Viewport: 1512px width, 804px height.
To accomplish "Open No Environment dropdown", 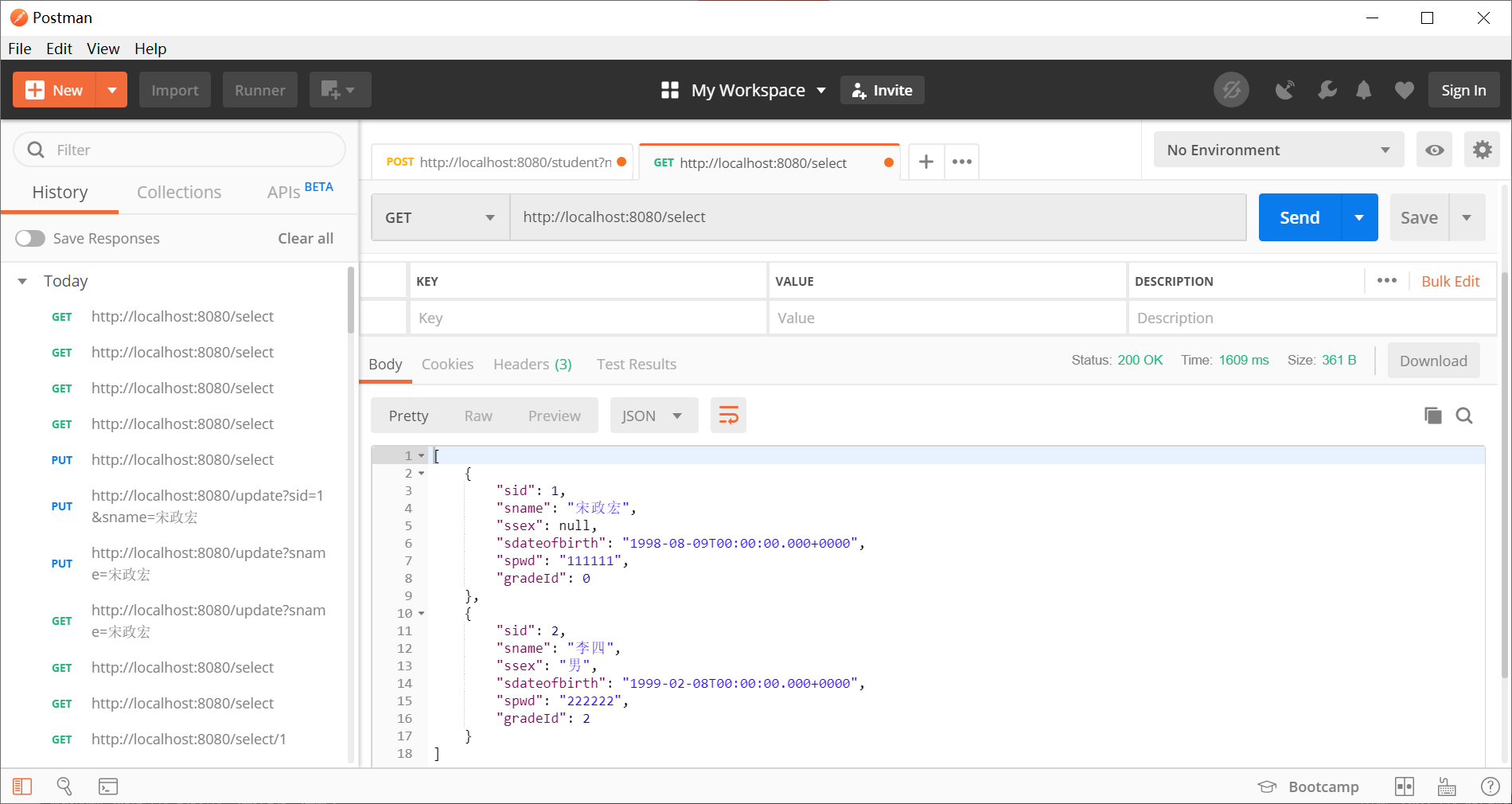I will (x=1279, y=150).
